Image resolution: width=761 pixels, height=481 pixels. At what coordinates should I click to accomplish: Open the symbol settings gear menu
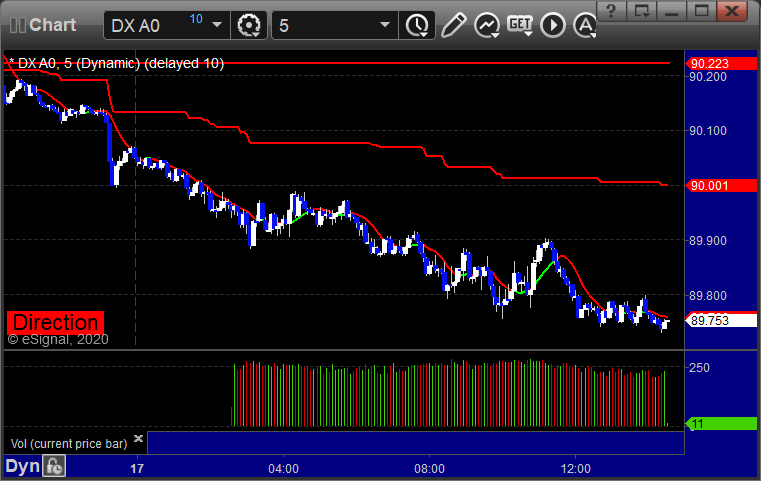click(x=249, y=25)
